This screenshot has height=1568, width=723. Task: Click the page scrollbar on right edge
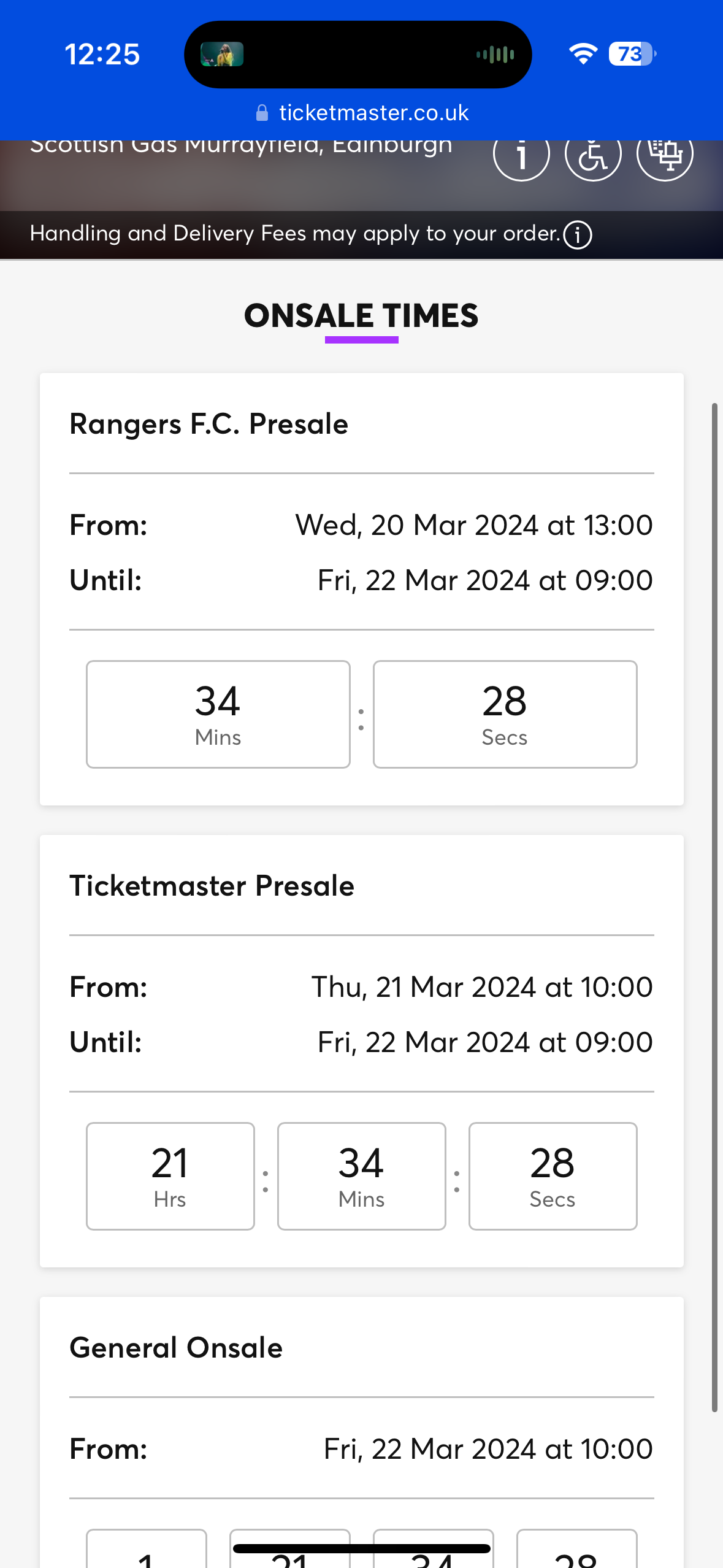[714, 908]
